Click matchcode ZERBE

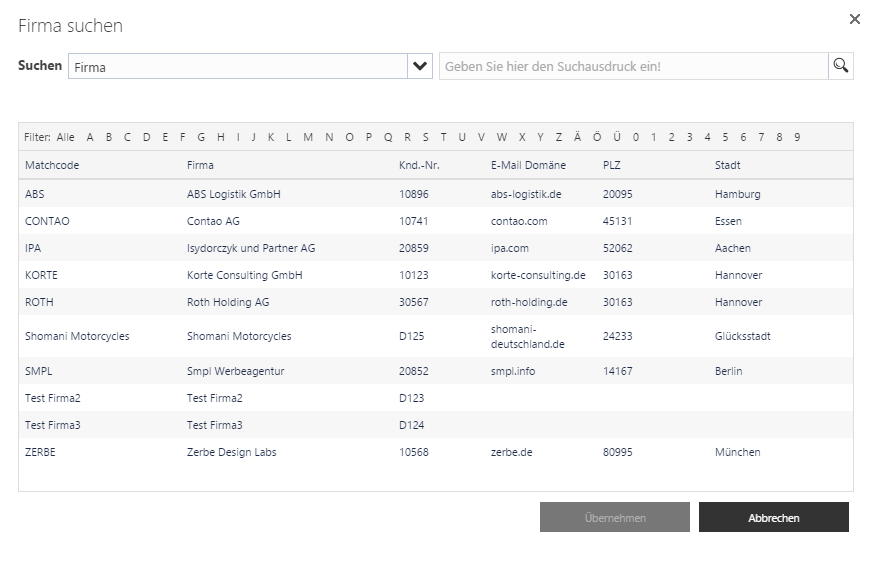40,452
